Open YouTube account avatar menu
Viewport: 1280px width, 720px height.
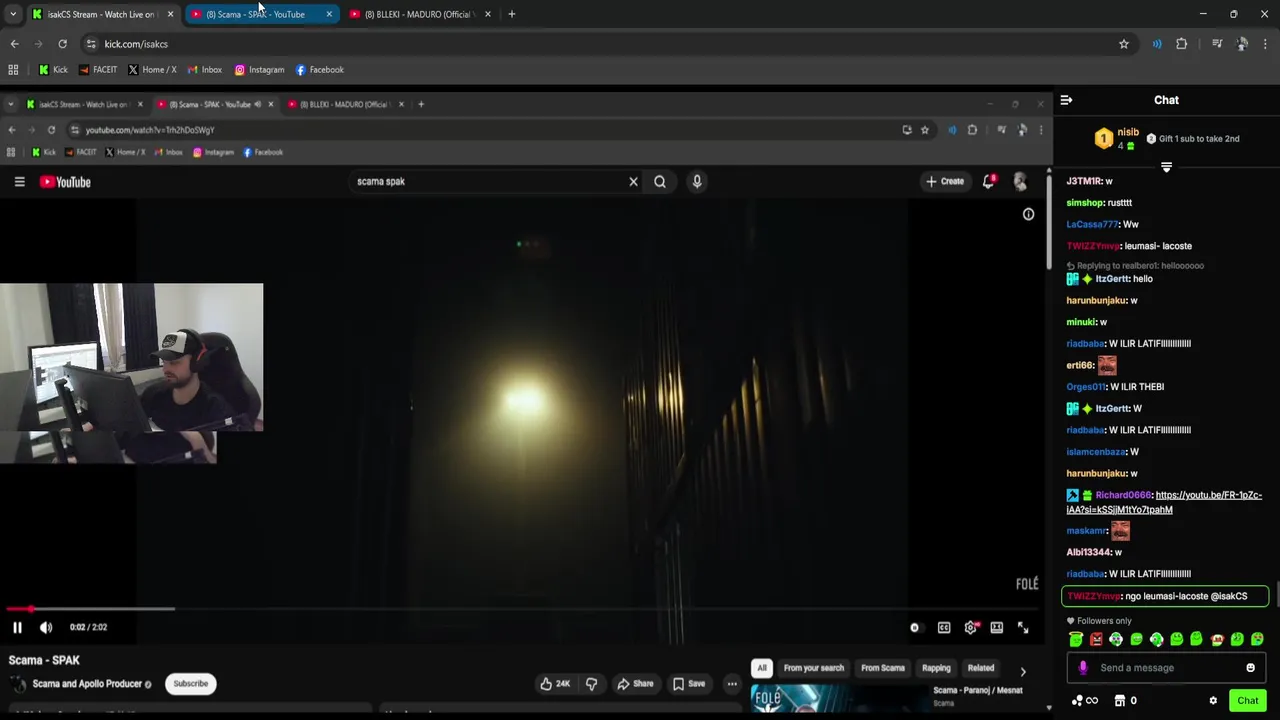pyautogui.click(x=1020, y=181)
